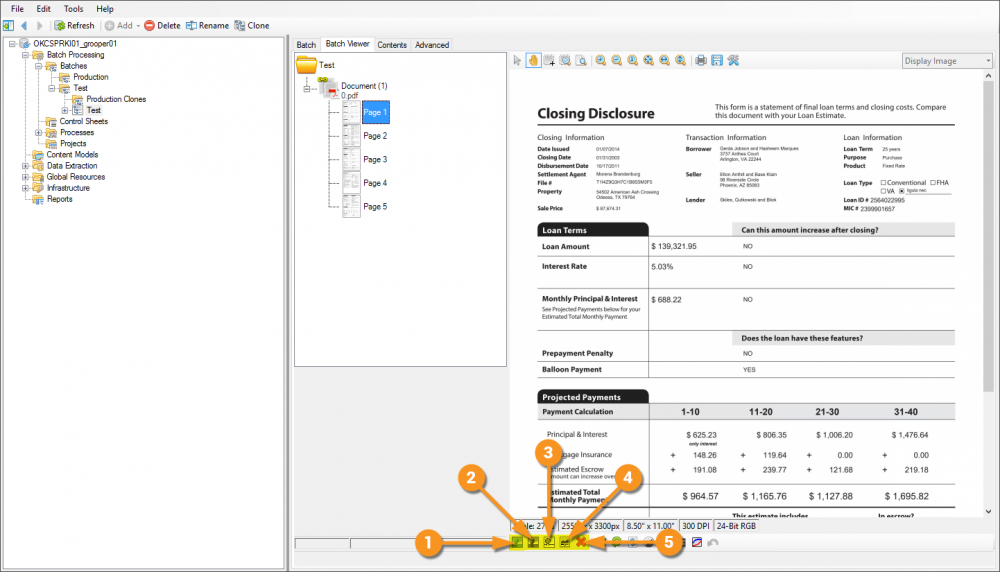
Task: Expand the Data Extraction tree node
Action: pos(26,166)
